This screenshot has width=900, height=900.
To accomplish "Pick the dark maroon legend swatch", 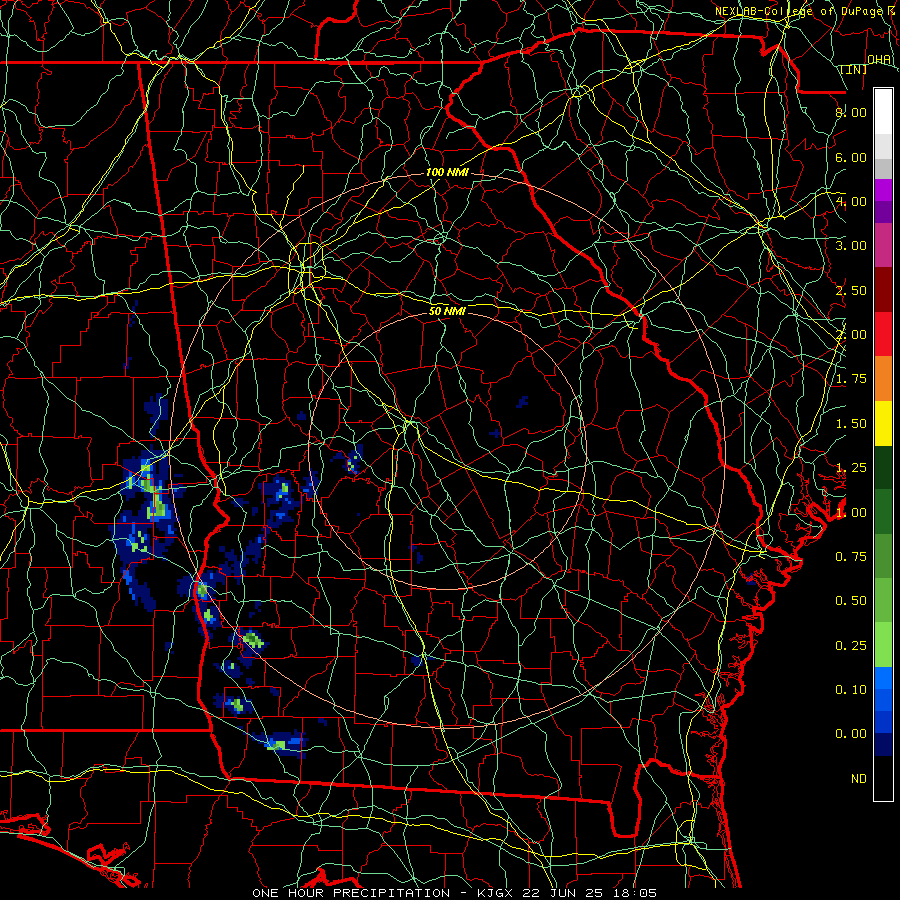I will 883,290.
